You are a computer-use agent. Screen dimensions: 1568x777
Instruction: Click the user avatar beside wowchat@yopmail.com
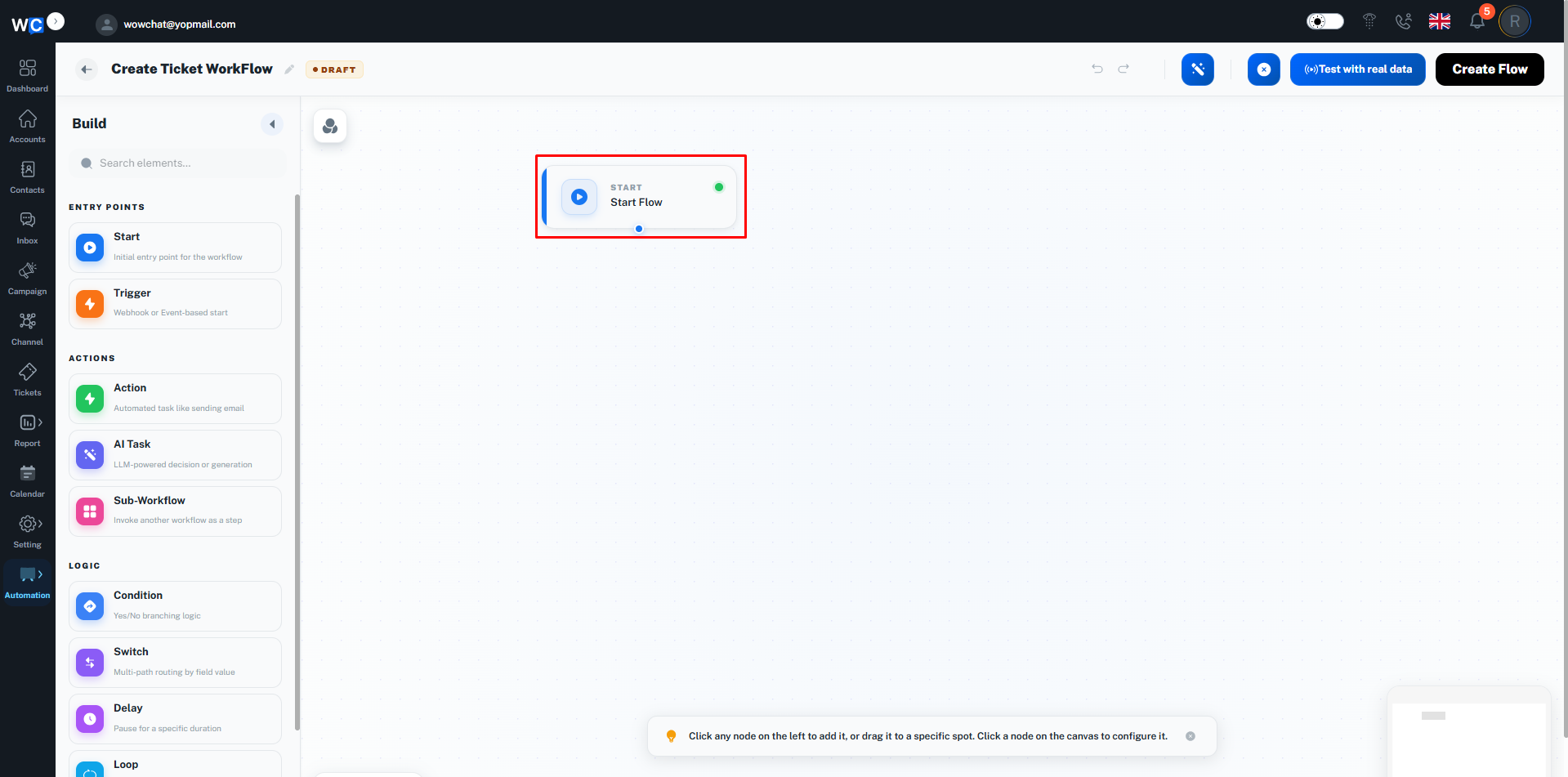click(106, 25)
